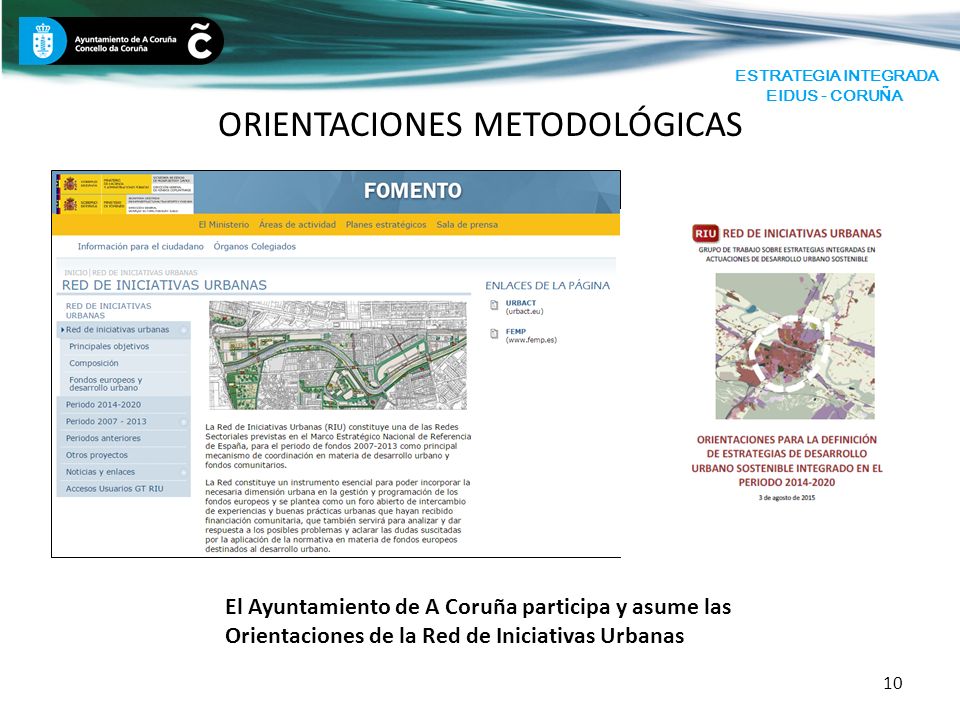
Task: Click the arrow before Red de iniciativas urbanas
Action: pos(62,329)
